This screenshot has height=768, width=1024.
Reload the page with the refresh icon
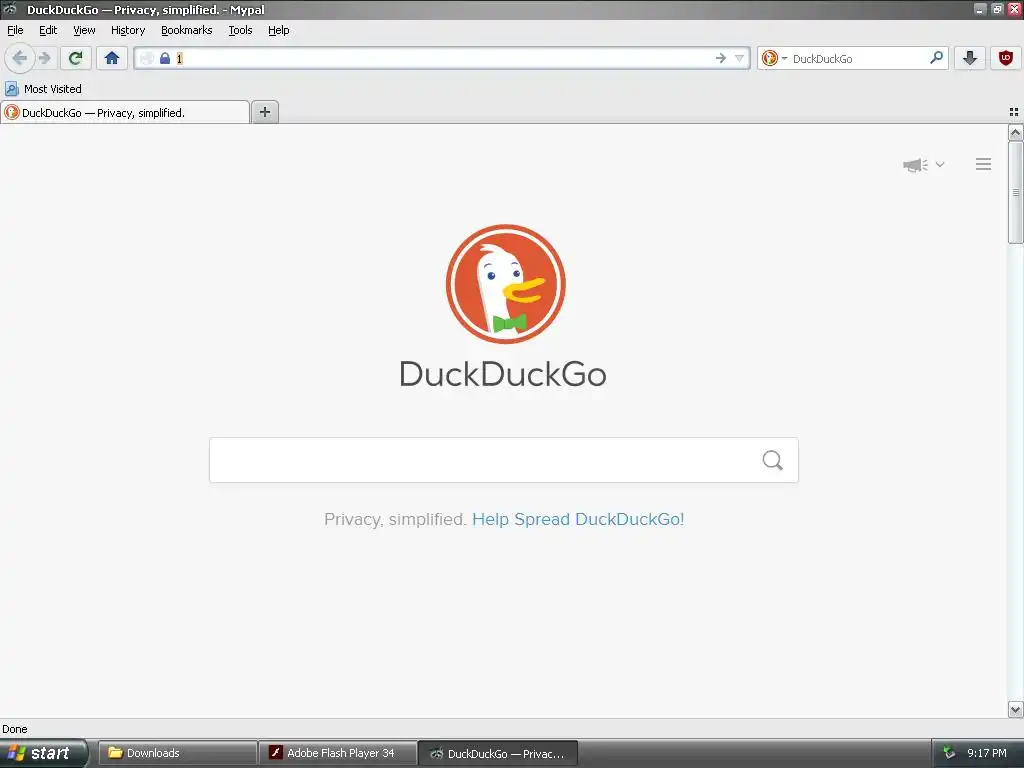point(76,58)
